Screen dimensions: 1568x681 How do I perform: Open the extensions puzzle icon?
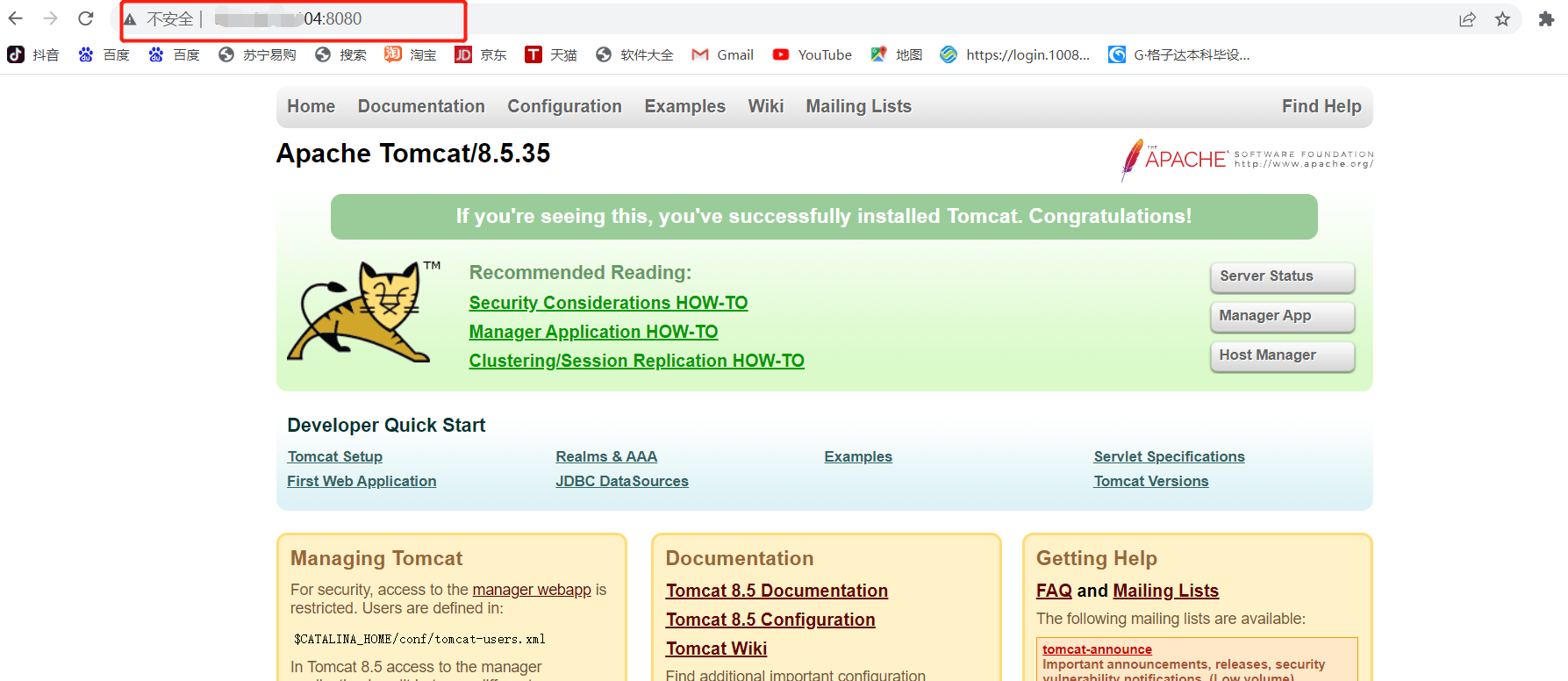[x=1546, y=19]
